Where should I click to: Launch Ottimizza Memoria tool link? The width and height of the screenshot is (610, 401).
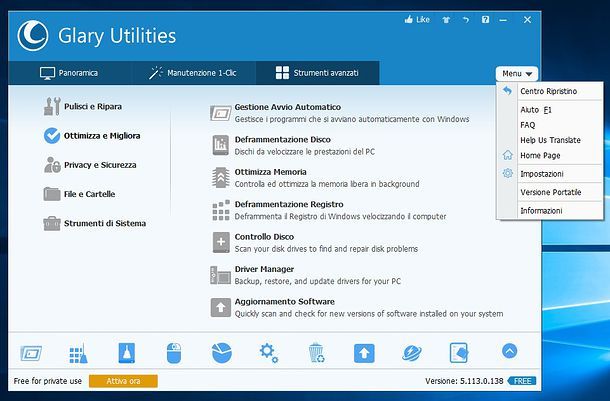point(270,172)
